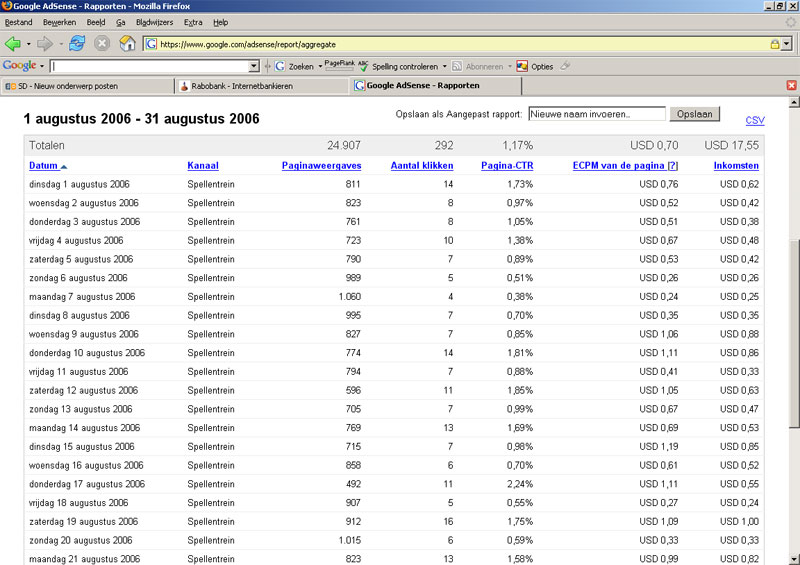Click the '1.015' page views for 20 augustus
This screenshot has height=565, width=800.
[349, 540]
